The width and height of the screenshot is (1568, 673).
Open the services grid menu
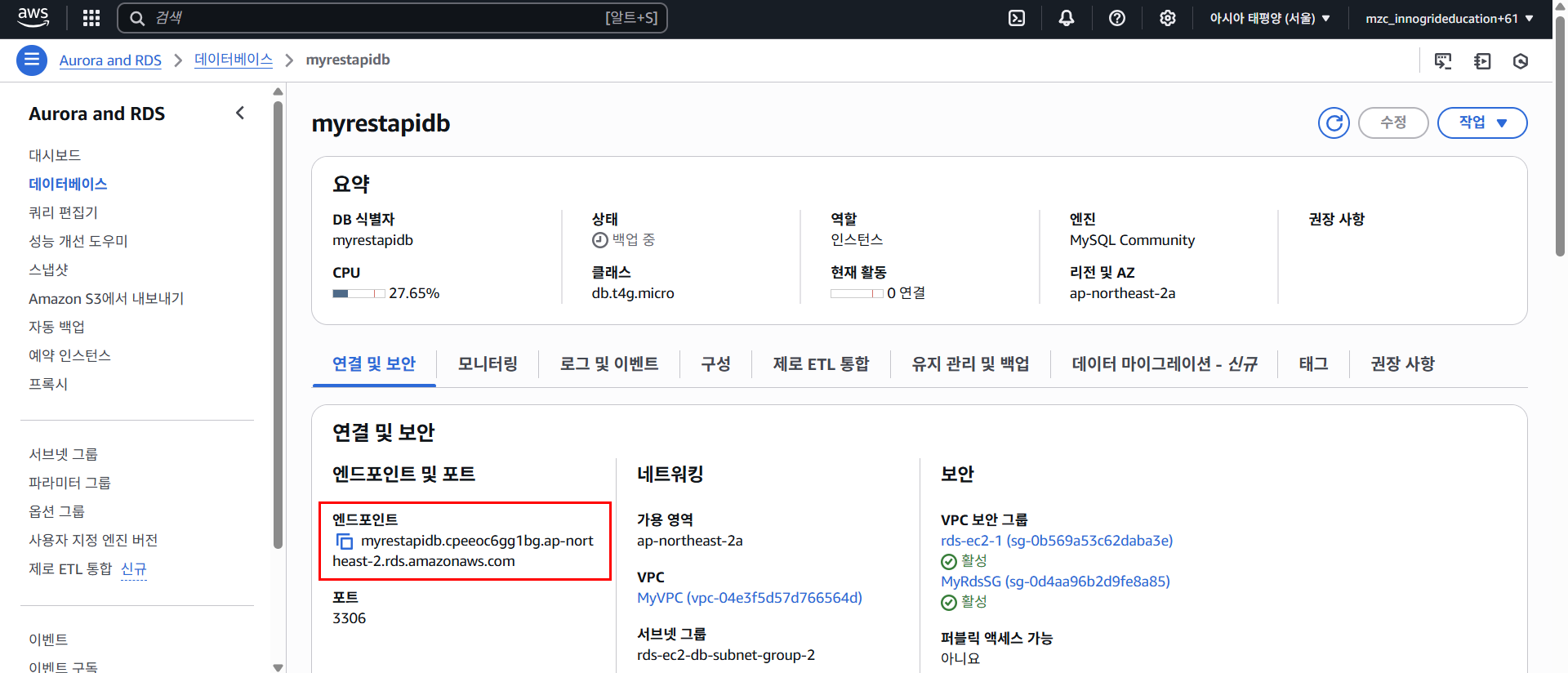(x=91, y=18)
